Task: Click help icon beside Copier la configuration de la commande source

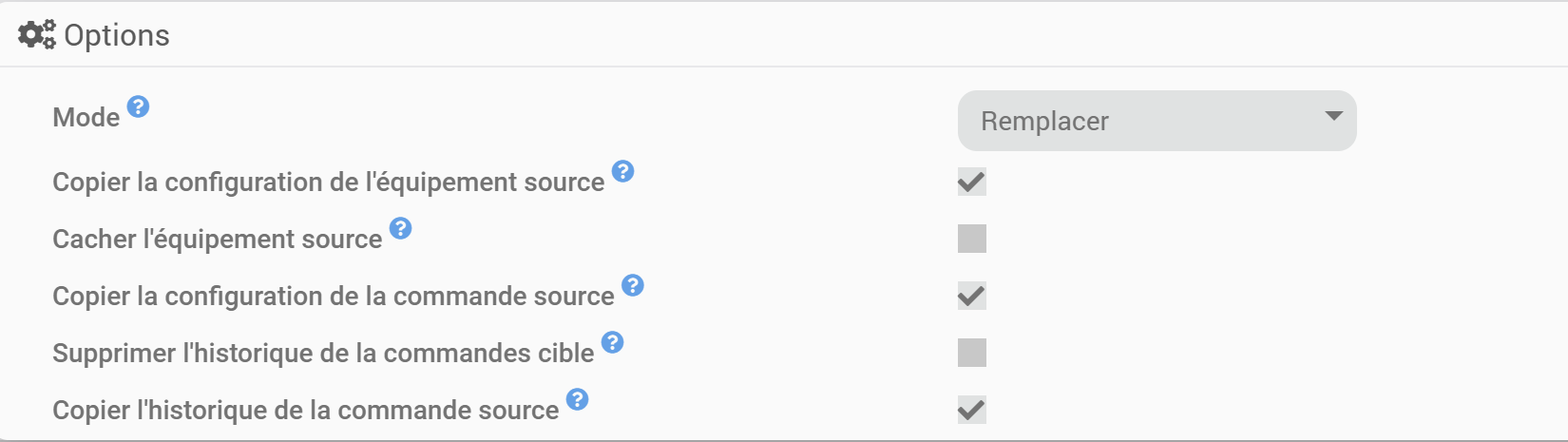Action: tap(632, 285)
